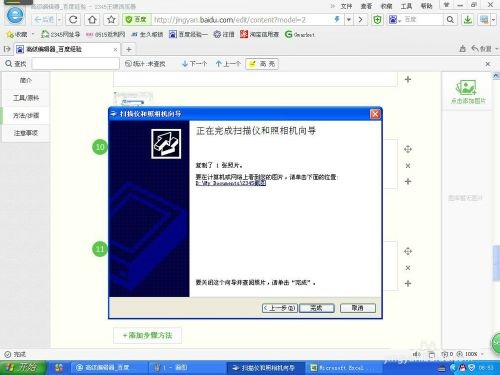Viewport: 500px width, 375px height.
Task: Click the move icon beside step 10
Action: pos(408,149)
